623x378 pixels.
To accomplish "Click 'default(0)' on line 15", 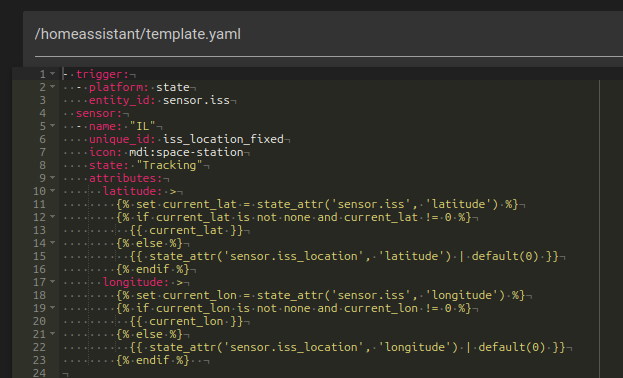I will [x=505, y=256].
